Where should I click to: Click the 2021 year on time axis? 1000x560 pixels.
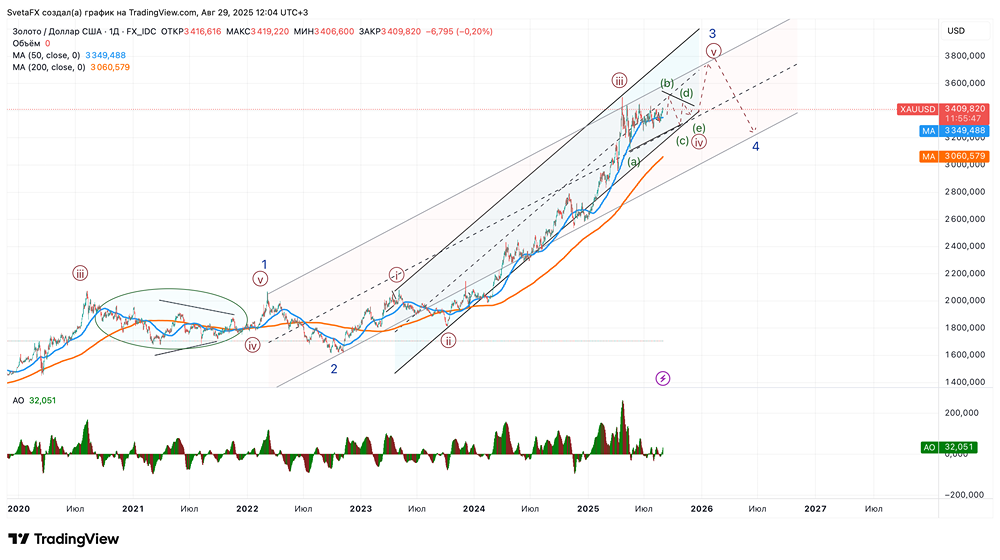coord(133,508)
